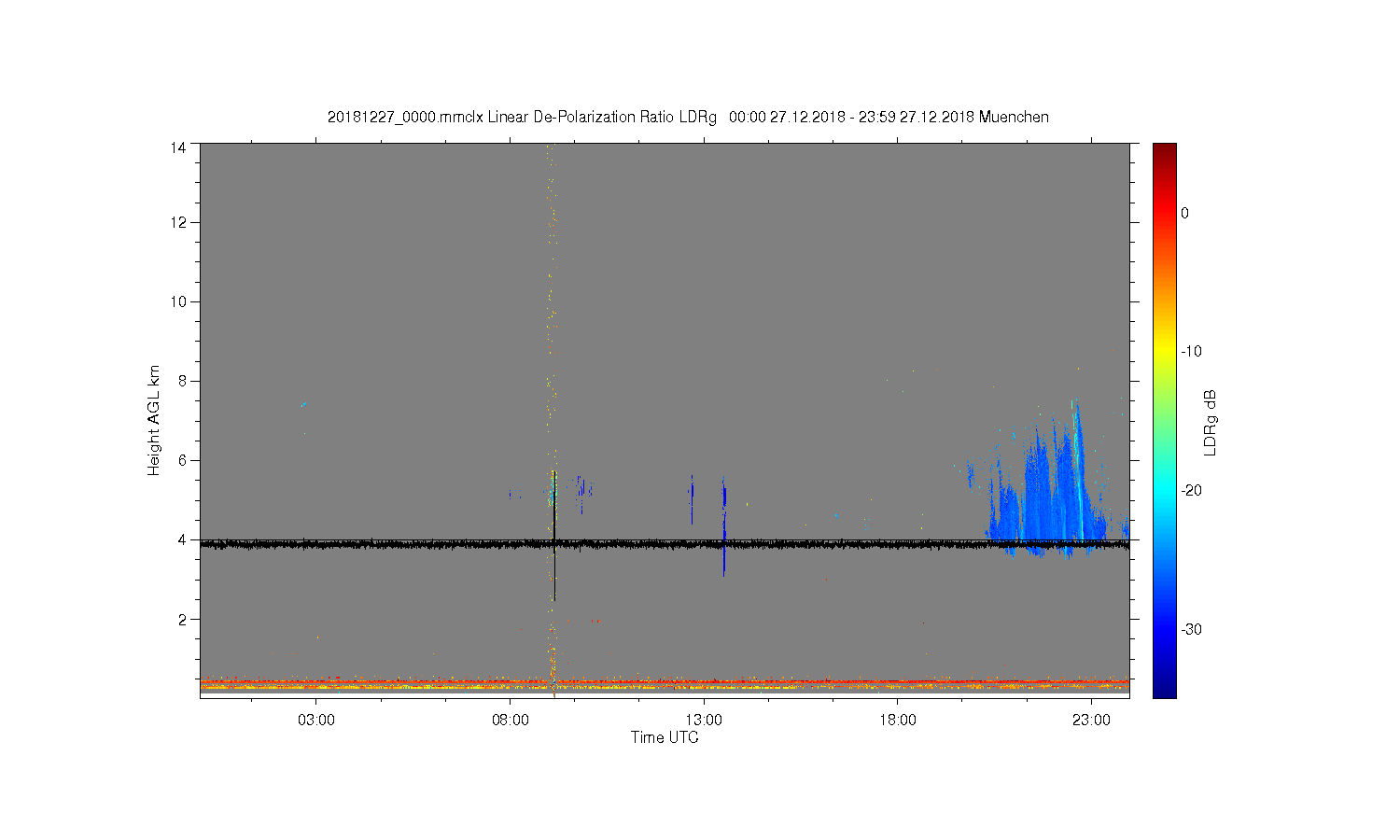Screen dimensions: 1400x840
Task: Click the dark red top of the colorbar
Action: [1165, 151]
